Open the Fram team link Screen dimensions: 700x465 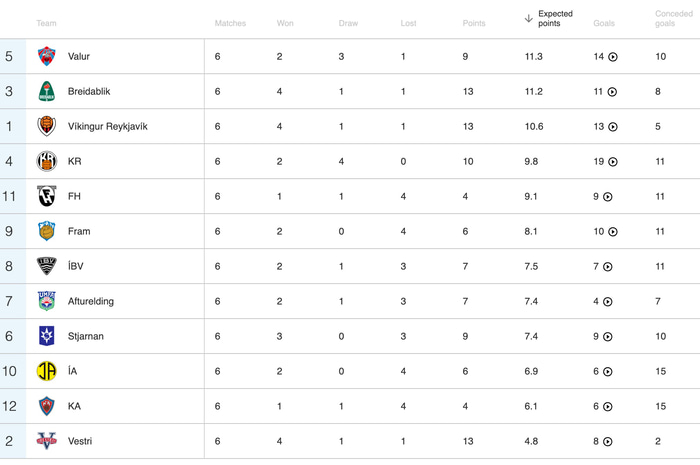(79, 231)
